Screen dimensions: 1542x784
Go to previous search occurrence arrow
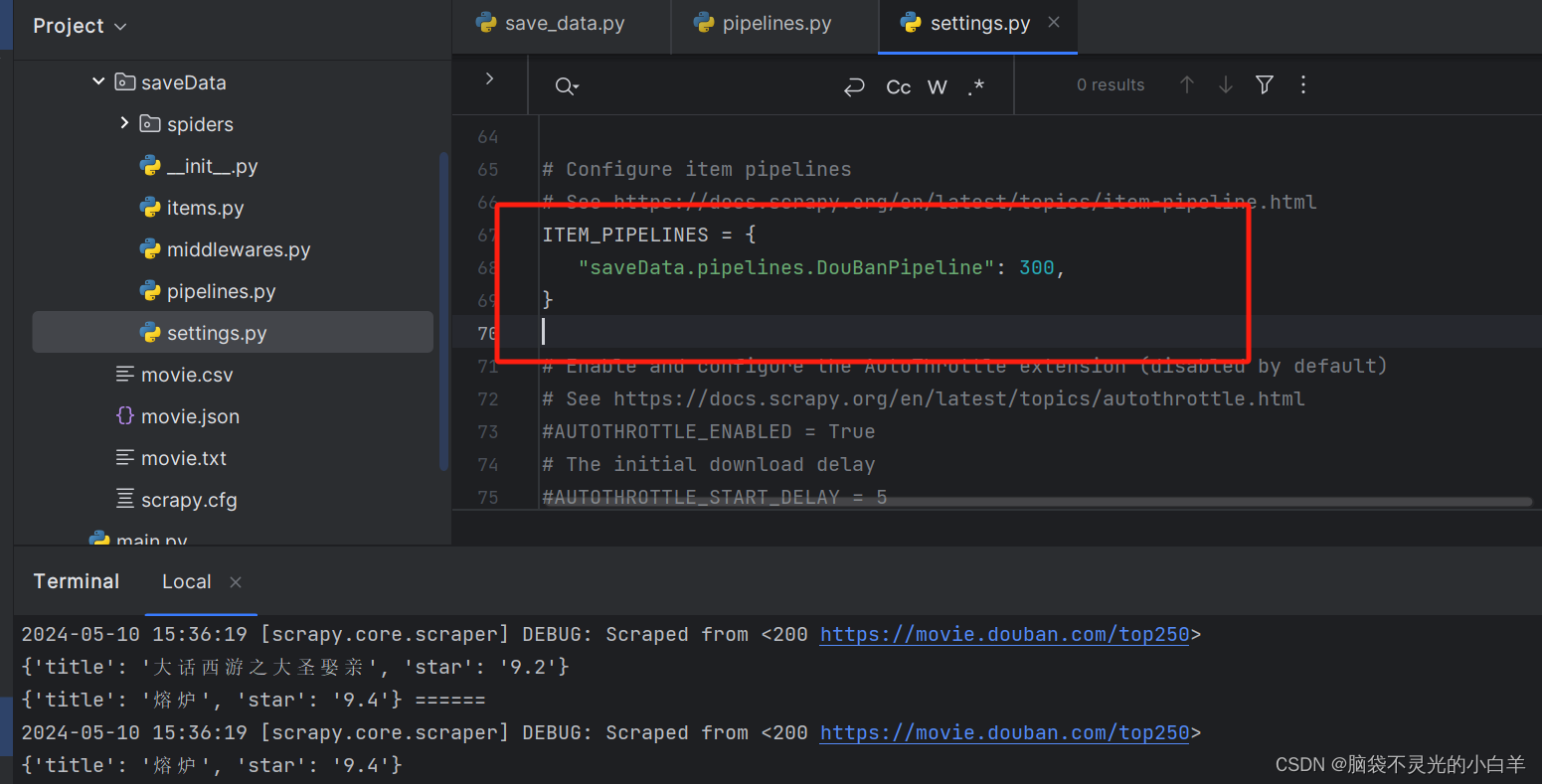coord(1186,85)
